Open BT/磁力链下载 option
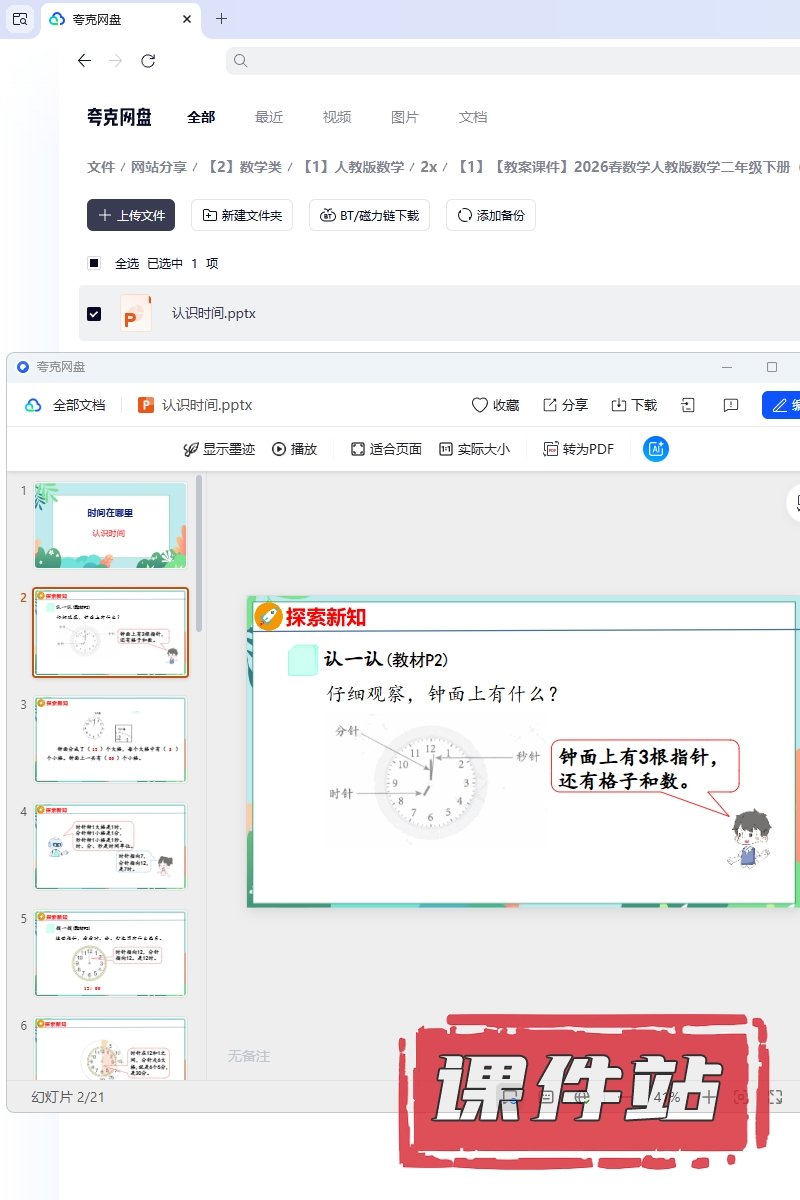This screenshot has height=1200, width=800. point(370,215)
